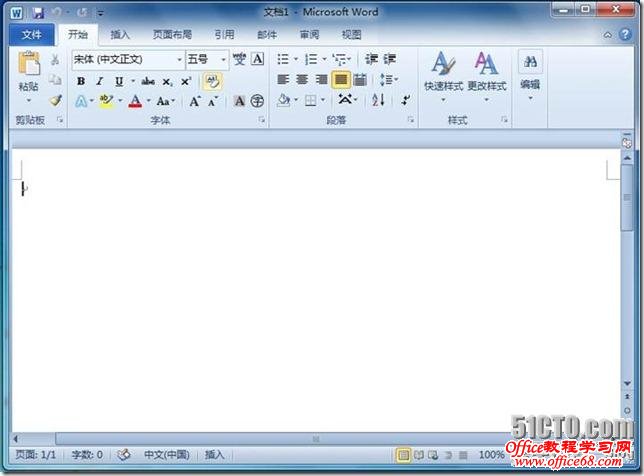This screenshot has height=476, width=644.
Task: Click the Grow Font icon
Action: (x=195, y=101)
